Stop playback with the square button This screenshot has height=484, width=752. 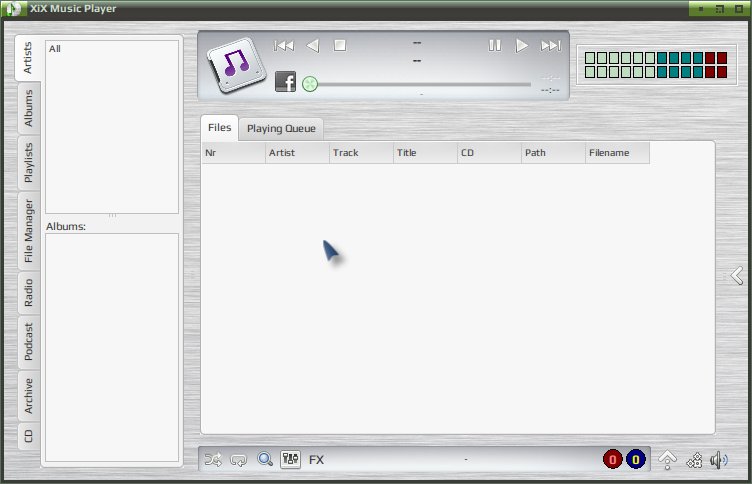tap(340, 46)
